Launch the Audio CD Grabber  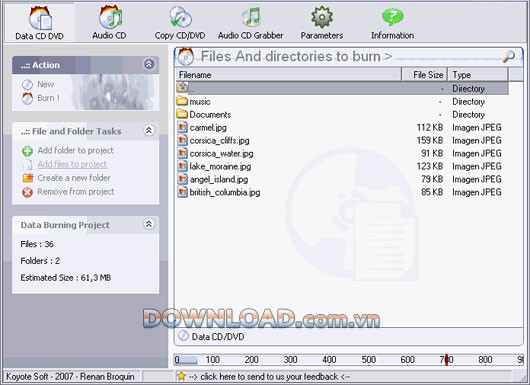tap(250, 23)
